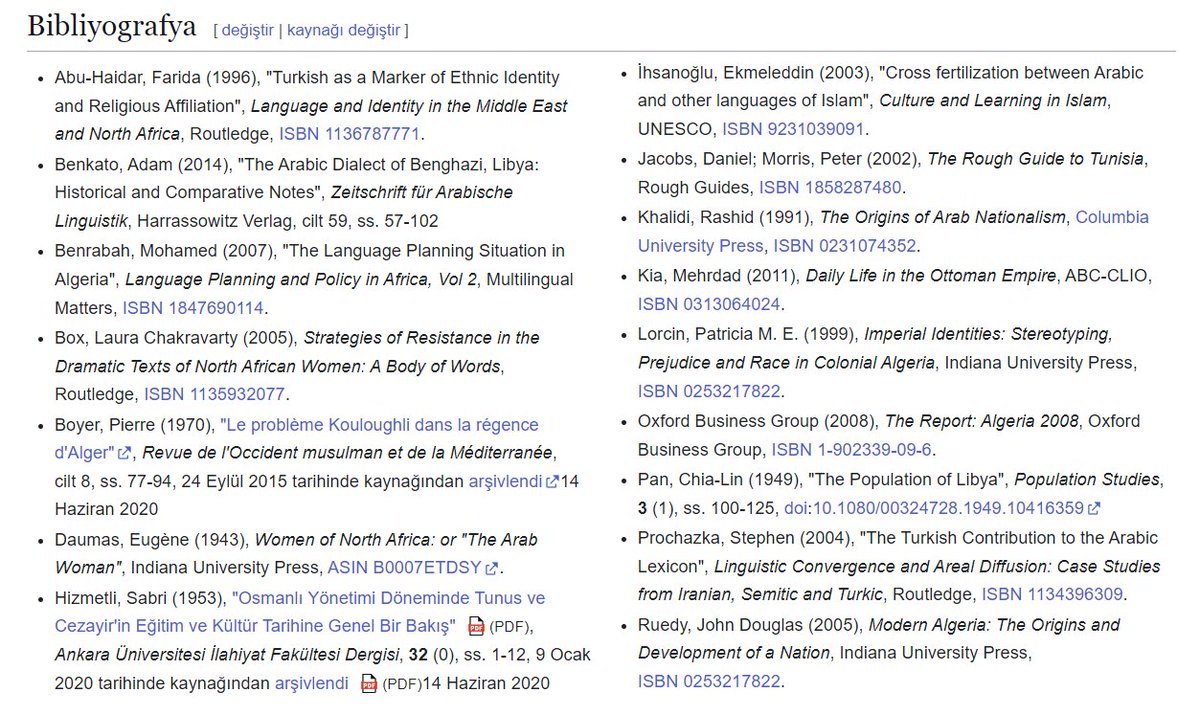Open ISBN 1847690114 for Benrabah
The image size is (1200, 715).
(193, 308)
